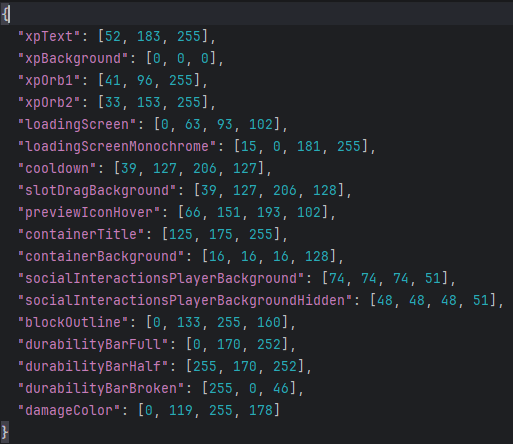The image size is (513, 444).
Task: Click the "damageColor" key
Action: click(69, 410)
